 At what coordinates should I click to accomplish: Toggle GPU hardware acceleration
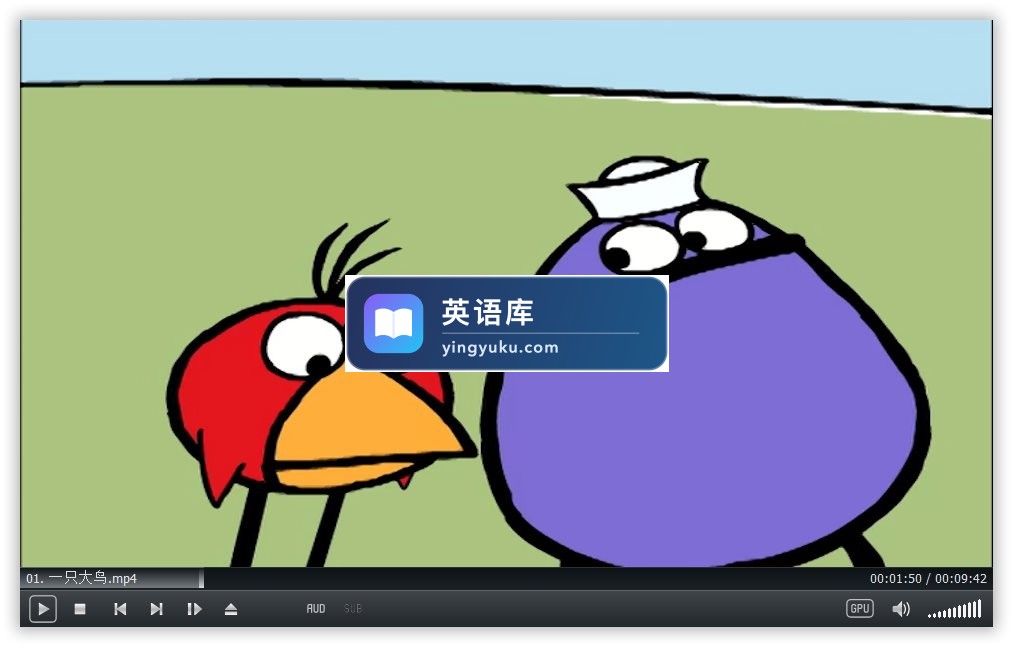(x=860, y=608)
